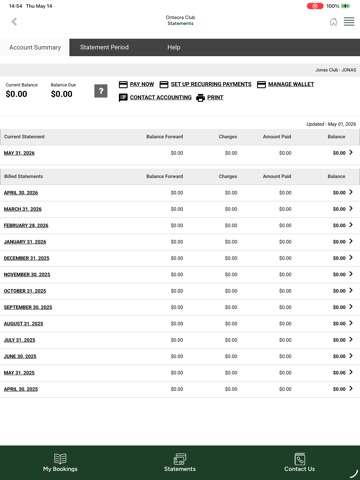
Task: Click the Billed Statements header label
Action: coord(23,176)
